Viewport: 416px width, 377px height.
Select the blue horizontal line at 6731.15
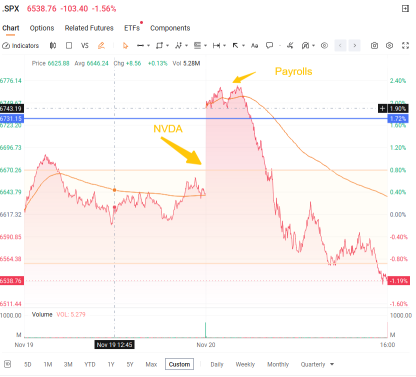point(205,118)
